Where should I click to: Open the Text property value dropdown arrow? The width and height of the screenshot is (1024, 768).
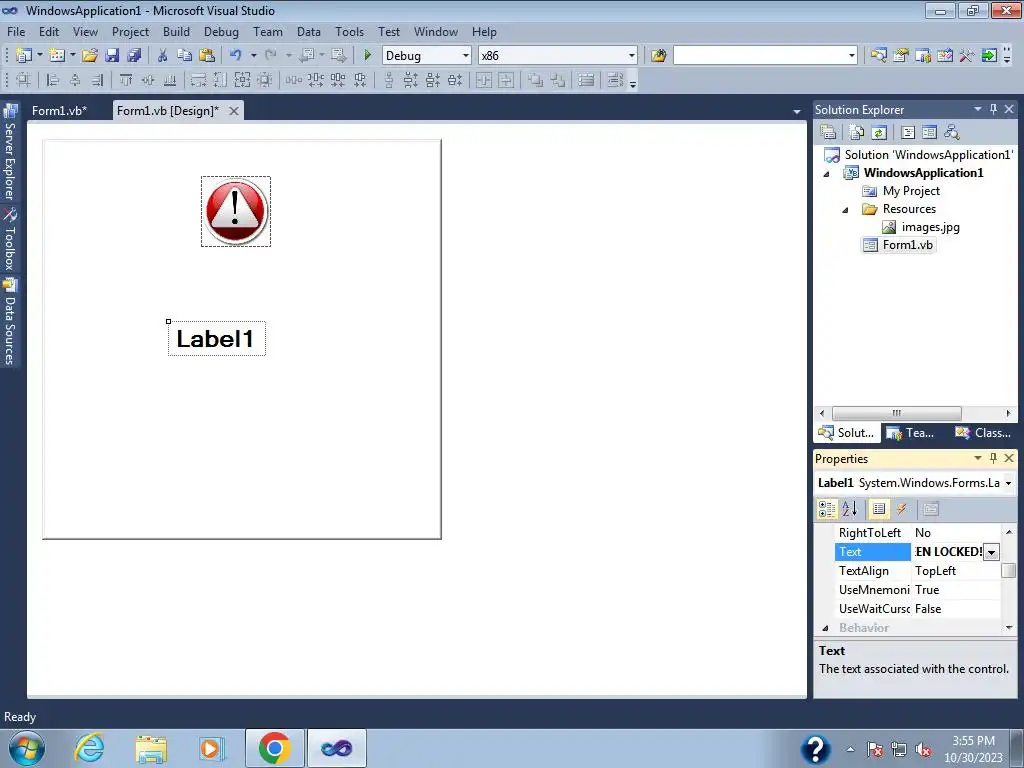click(x=991, y=552)
